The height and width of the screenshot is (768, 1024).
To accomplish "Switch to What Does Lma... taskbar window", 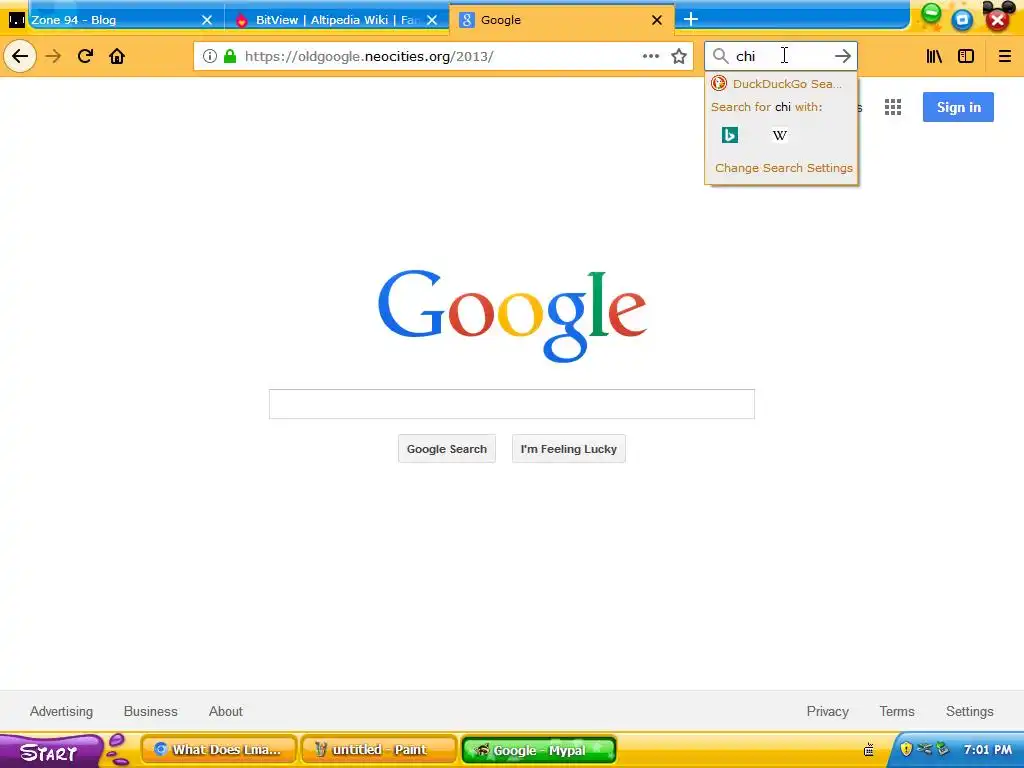I will tap(219, 750).
